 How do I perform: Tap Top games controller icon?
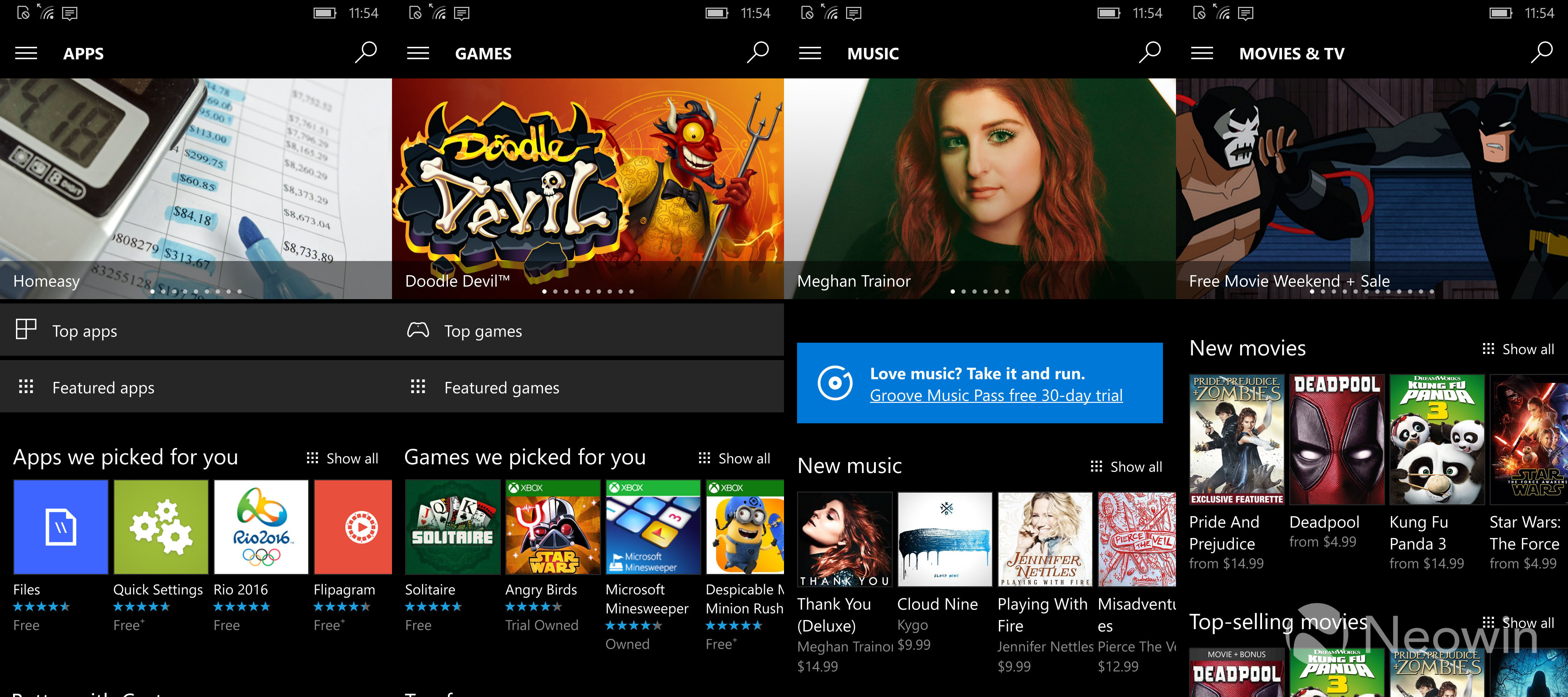click(x=418, y=330)
